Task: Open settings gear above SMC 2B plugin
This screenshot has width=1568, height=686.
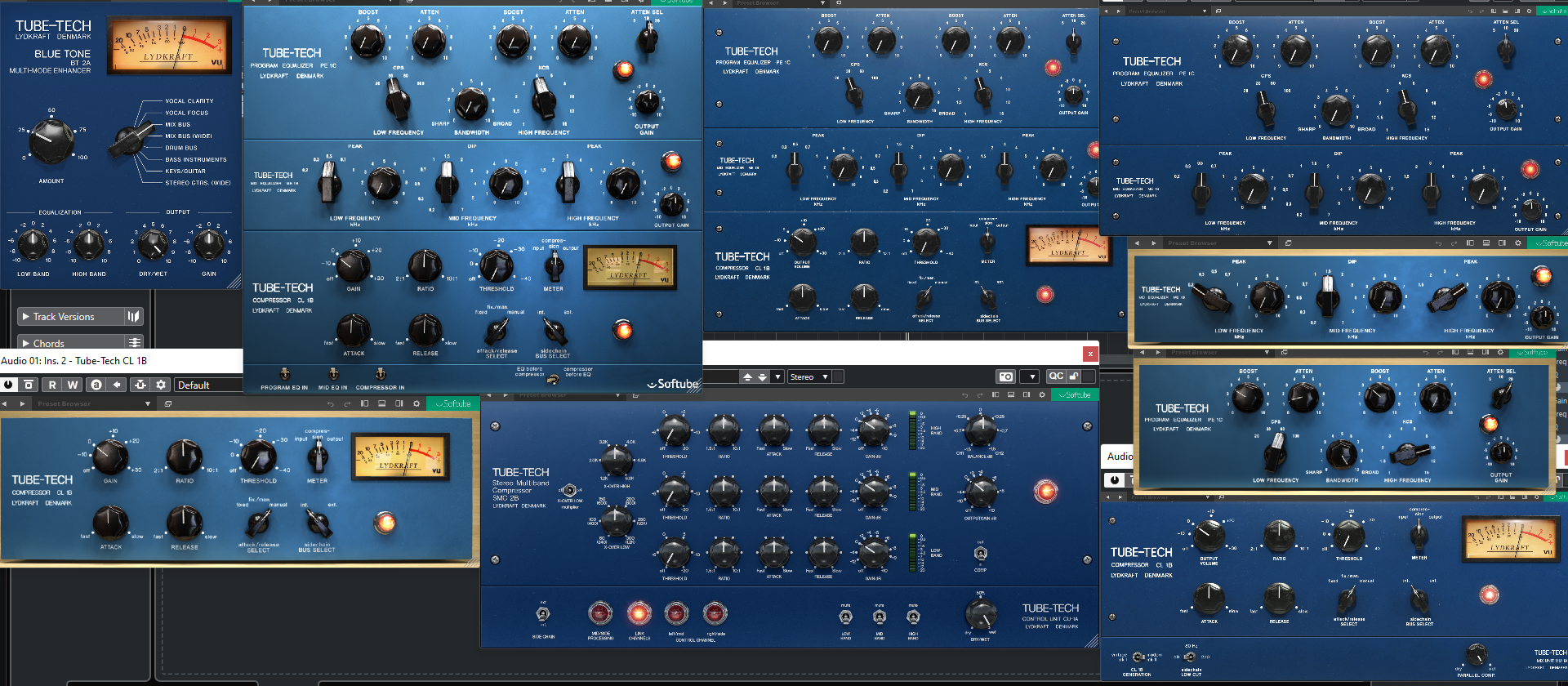Action: pos(1042,395)
